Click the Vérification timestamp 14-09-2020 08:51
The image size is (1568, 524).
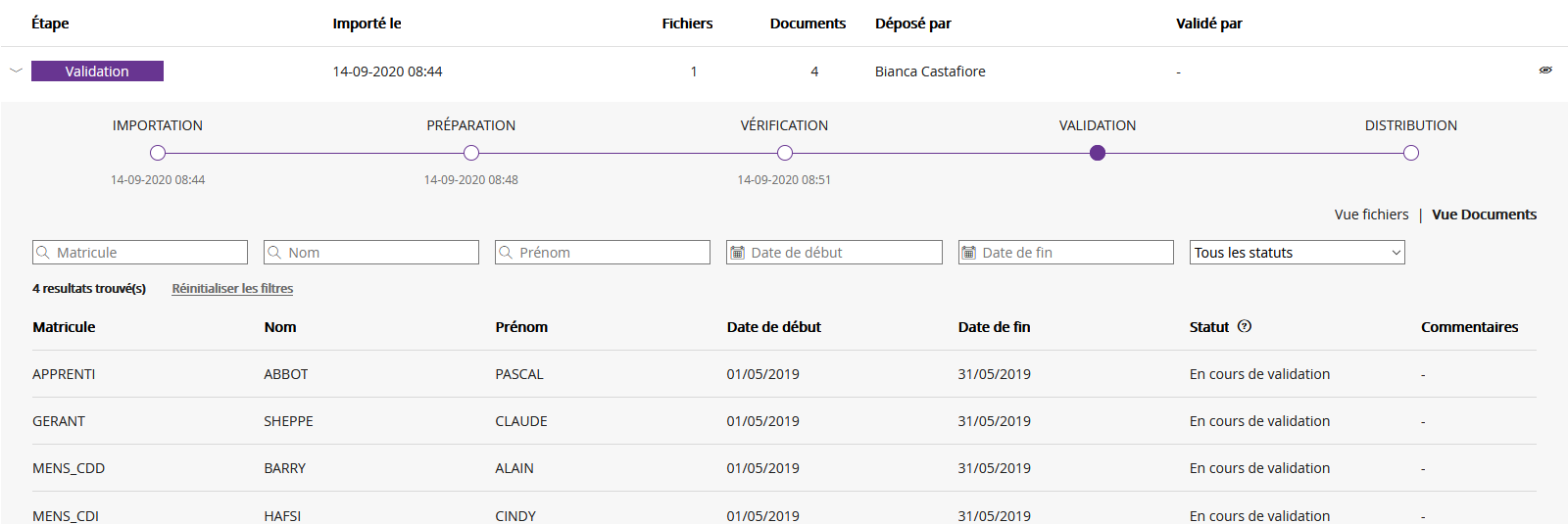coord(784,180)
